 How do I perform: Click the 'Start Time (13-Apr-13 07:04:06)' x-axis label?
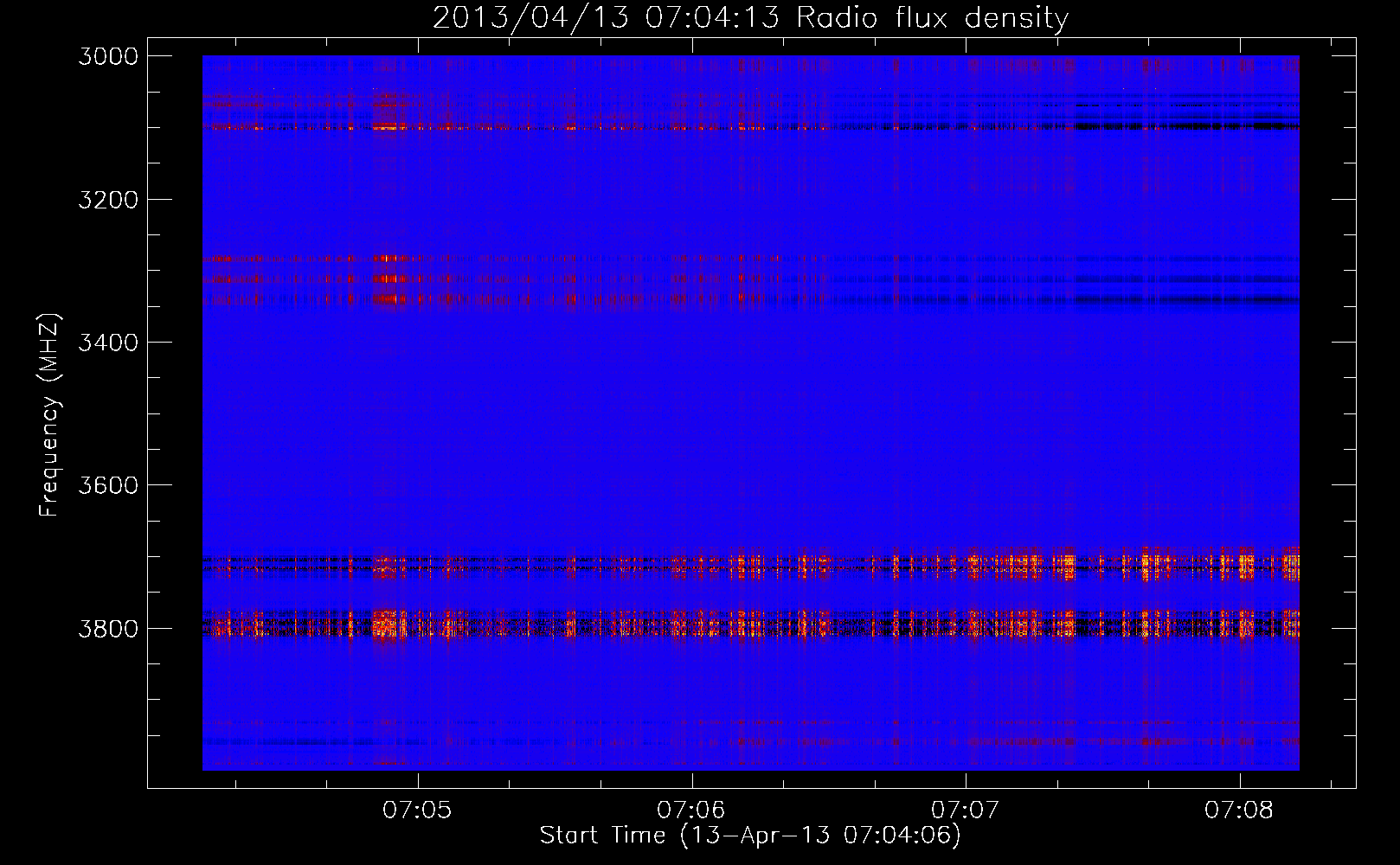tap(750, 836)
